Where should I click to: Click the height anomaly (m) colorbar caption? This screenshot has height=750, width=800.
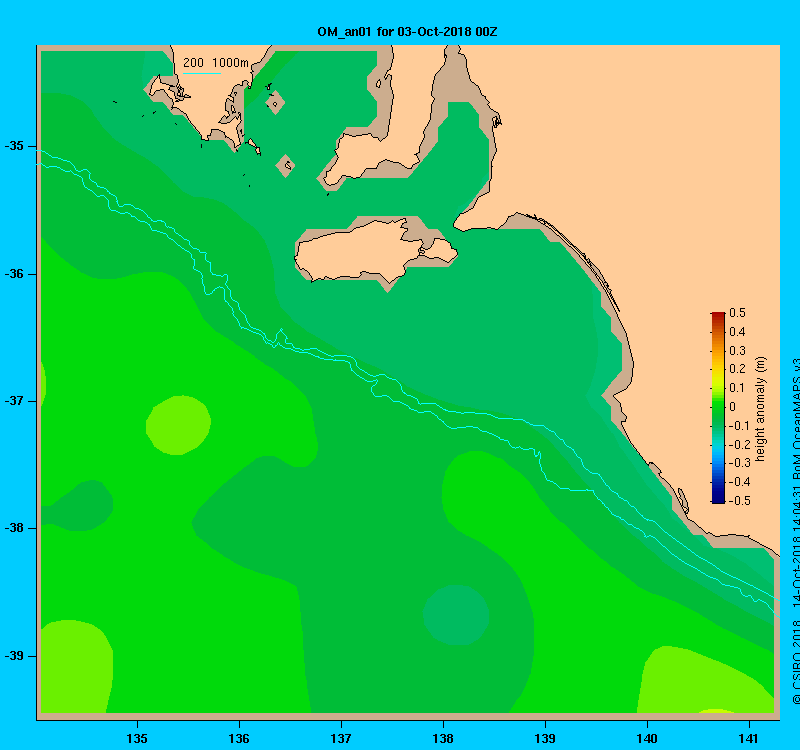[x=761, y=409]
